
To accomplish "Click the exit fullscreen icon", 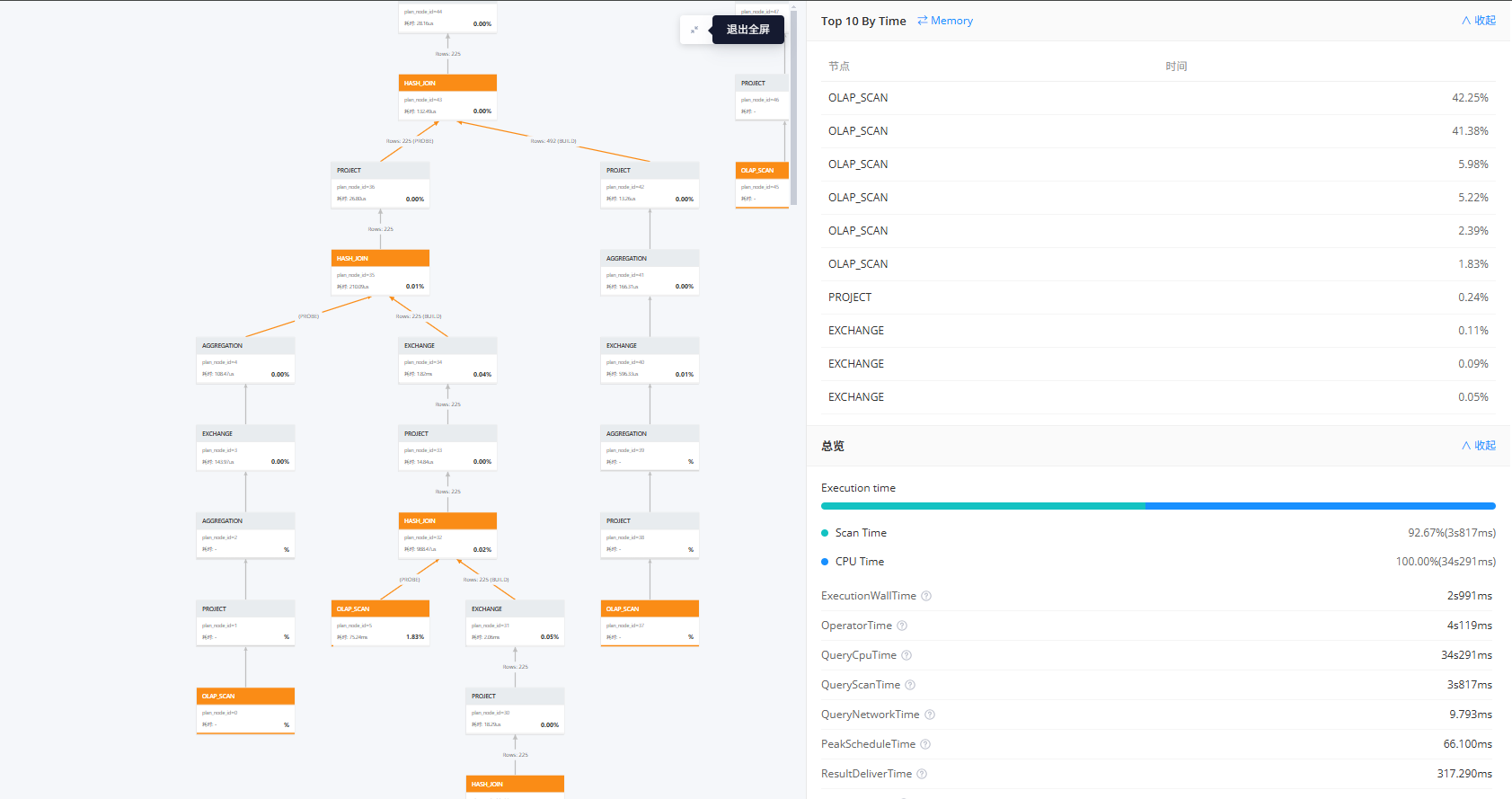I will pyautogui.click(x=694, y=30).
